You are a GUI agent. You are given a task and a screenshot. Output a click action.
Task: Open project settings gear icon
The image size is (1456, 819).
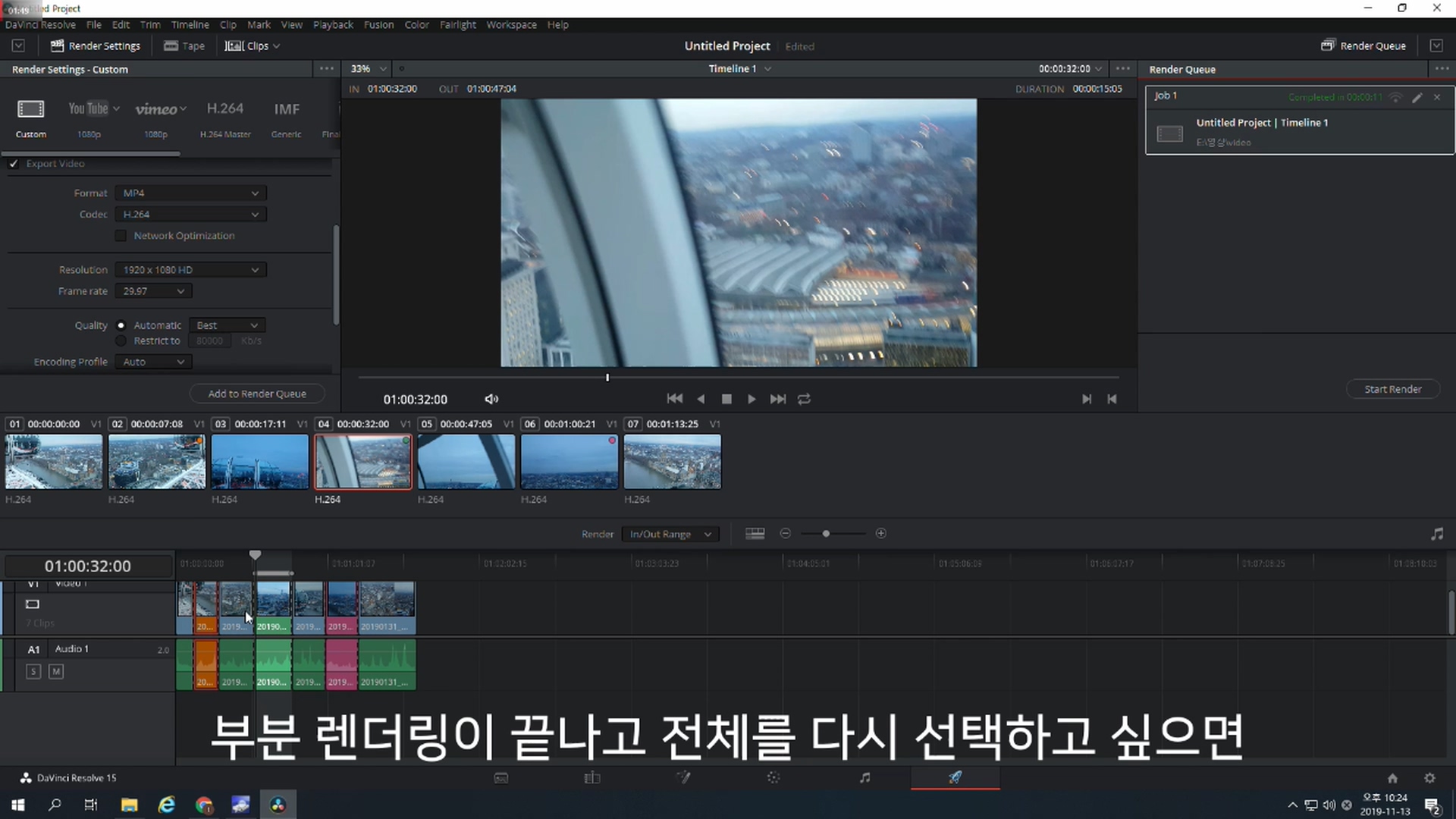pos(1429,778)
